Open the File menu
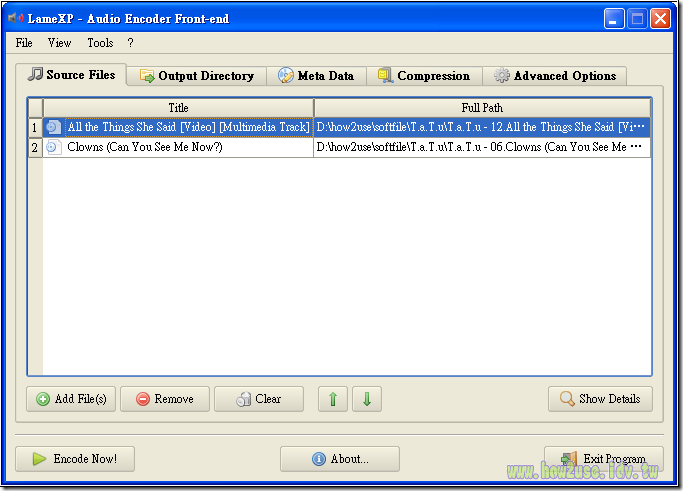The width and height of the screenshot is (683, 491). (x=24, y=43)
